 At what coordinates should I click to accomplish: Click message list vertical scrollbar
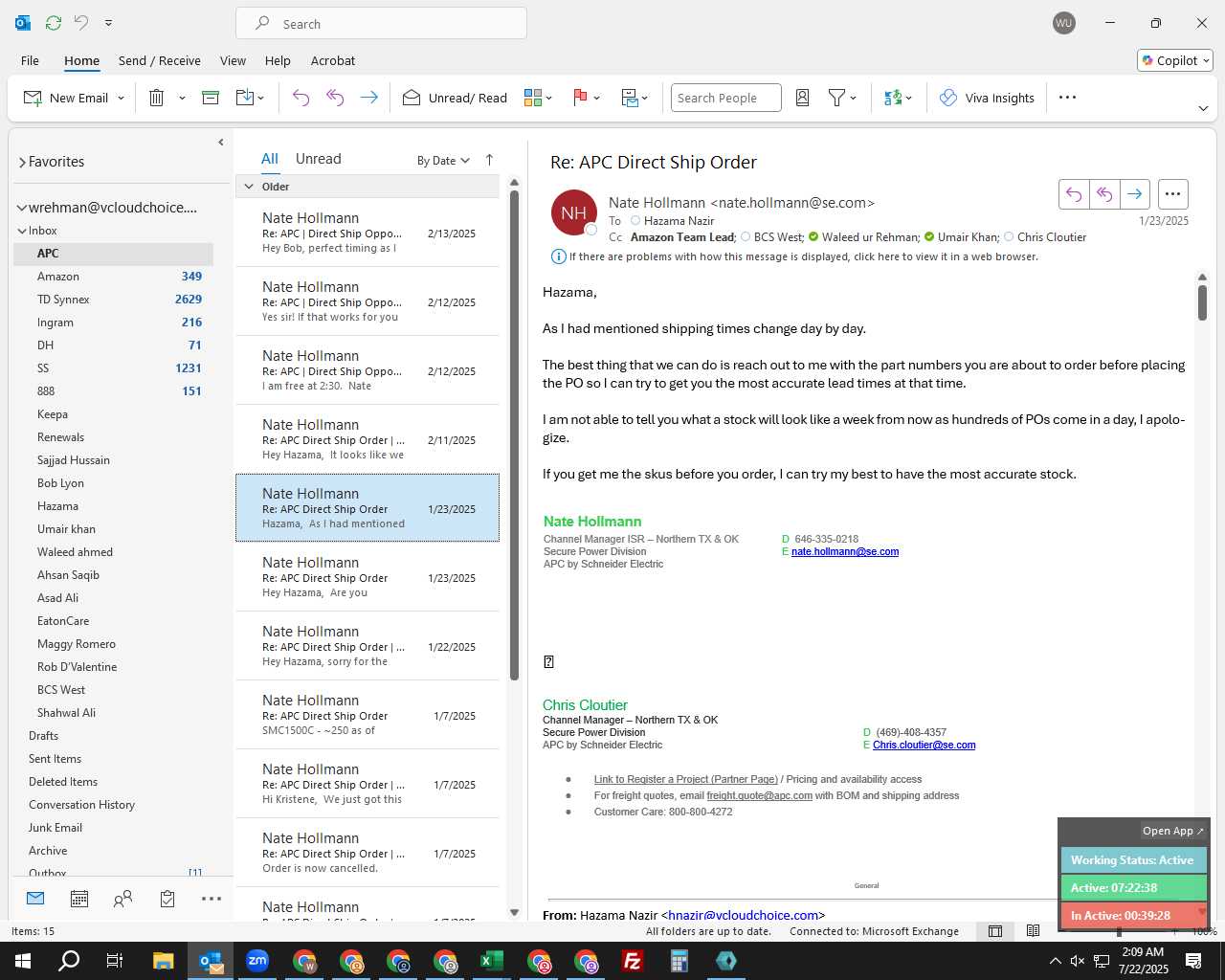[514, 435]
